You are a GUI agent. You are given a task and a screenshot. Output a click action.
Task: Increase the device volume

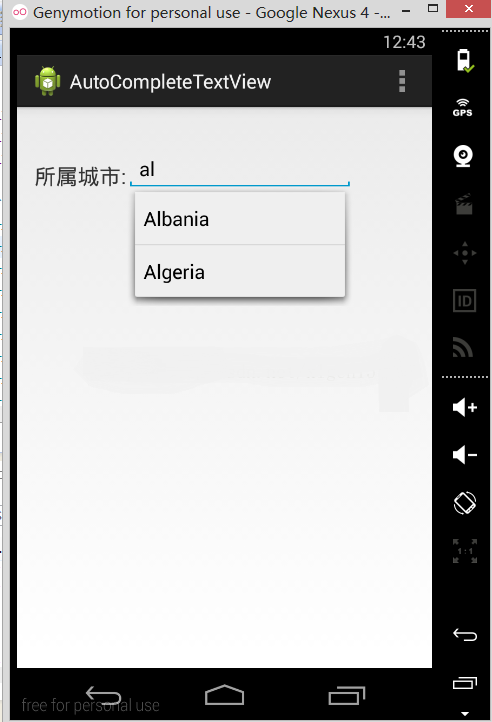[x=464, y=408]
